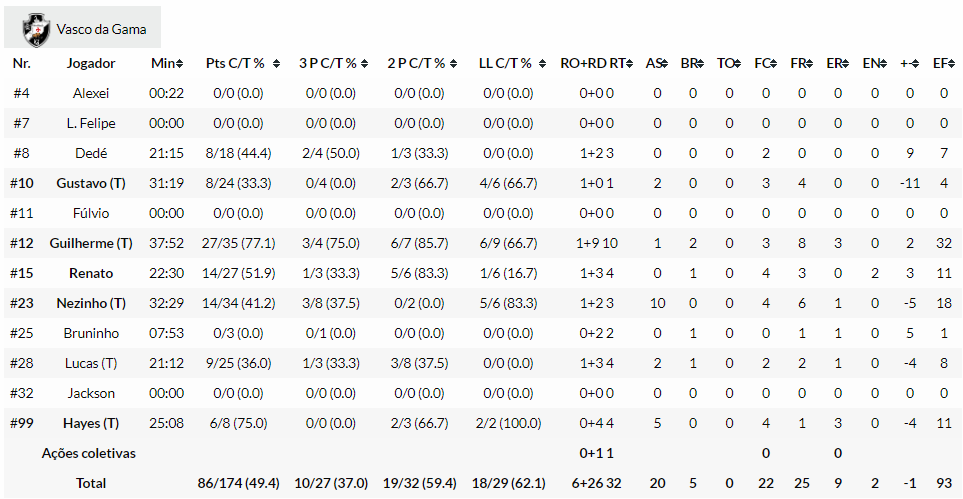The image size is (963, 499).
Task: Sort by RO+RD RT rebounds arrows
Action: [x=629, y=64]
